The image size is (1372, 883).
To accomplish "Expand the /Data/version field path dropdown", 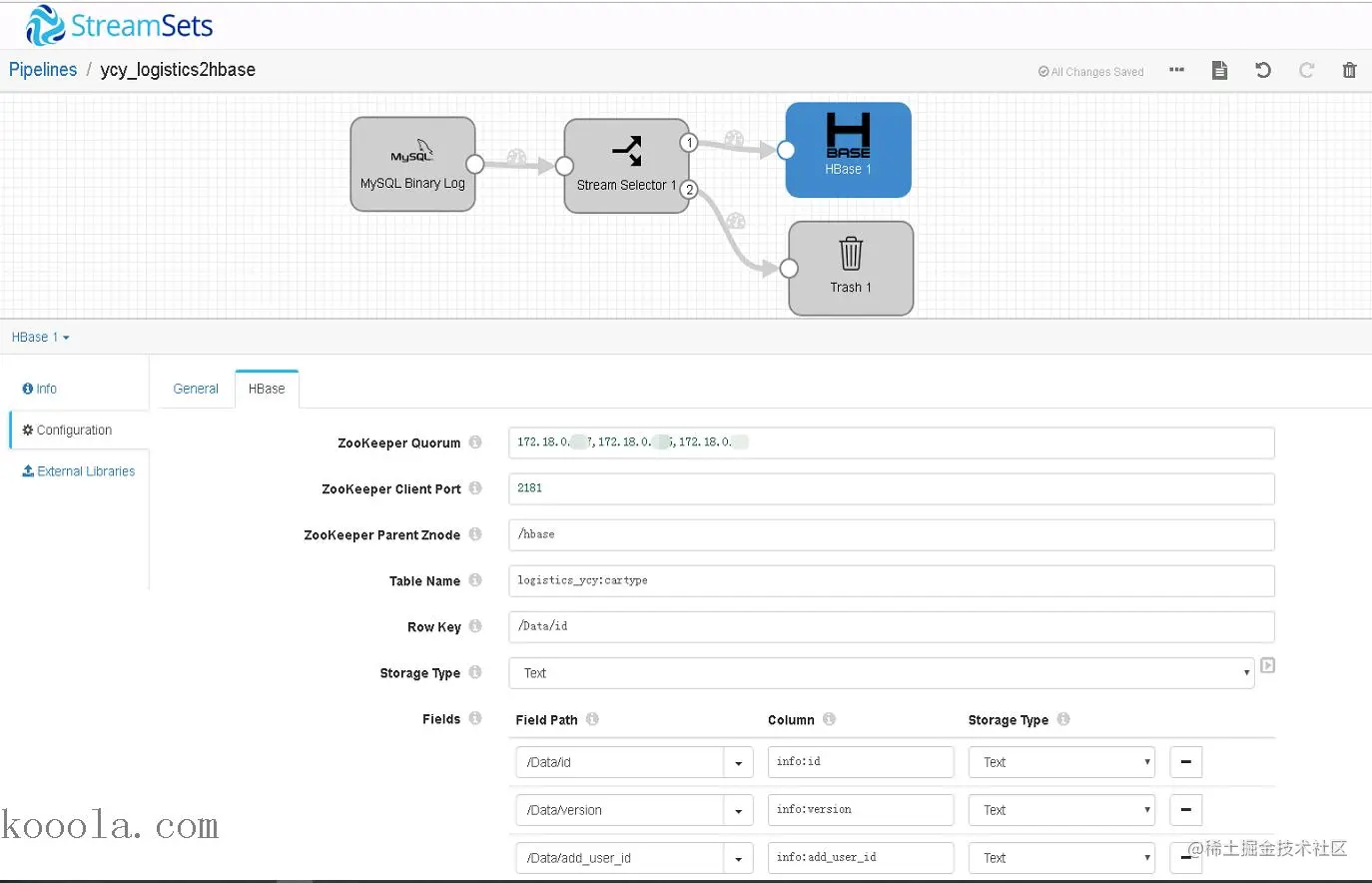I will tap(738, 810).
